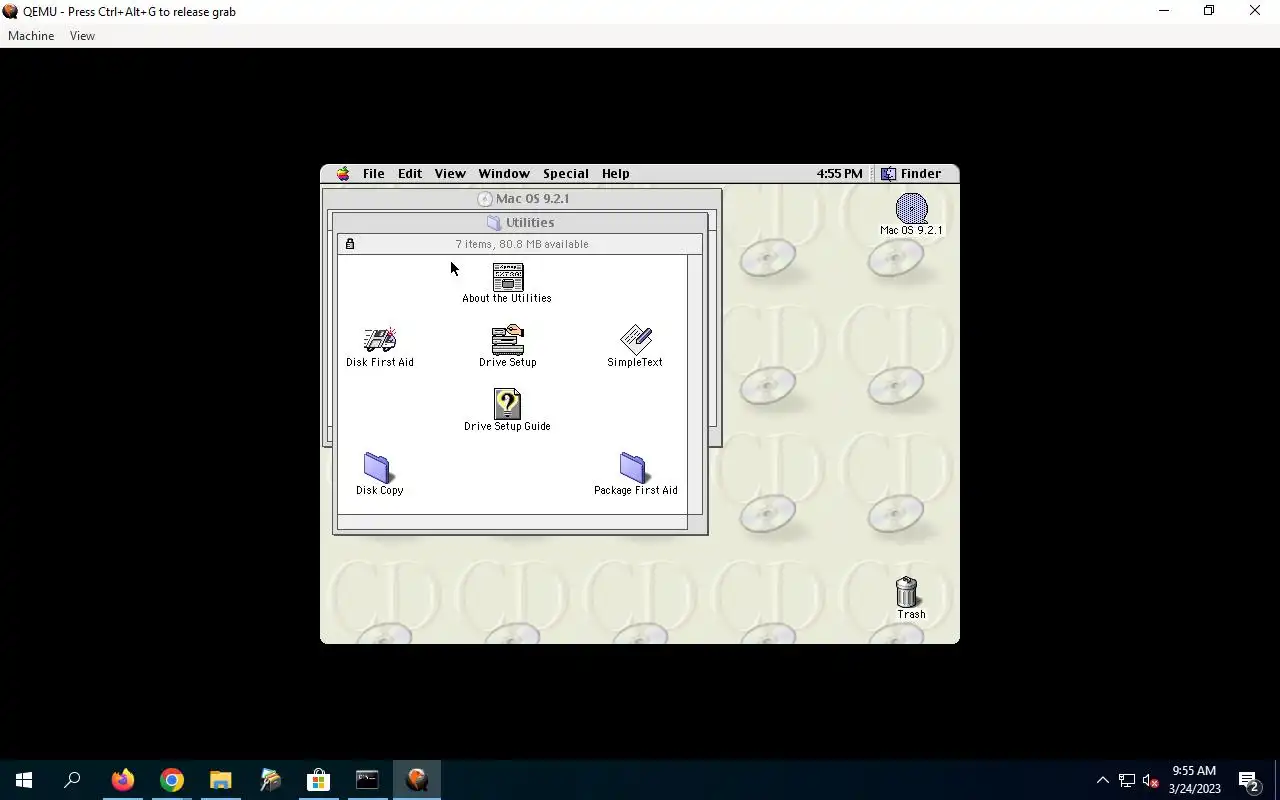
Task: Select the Package First Aid folder icon
Action: [633, 467]
